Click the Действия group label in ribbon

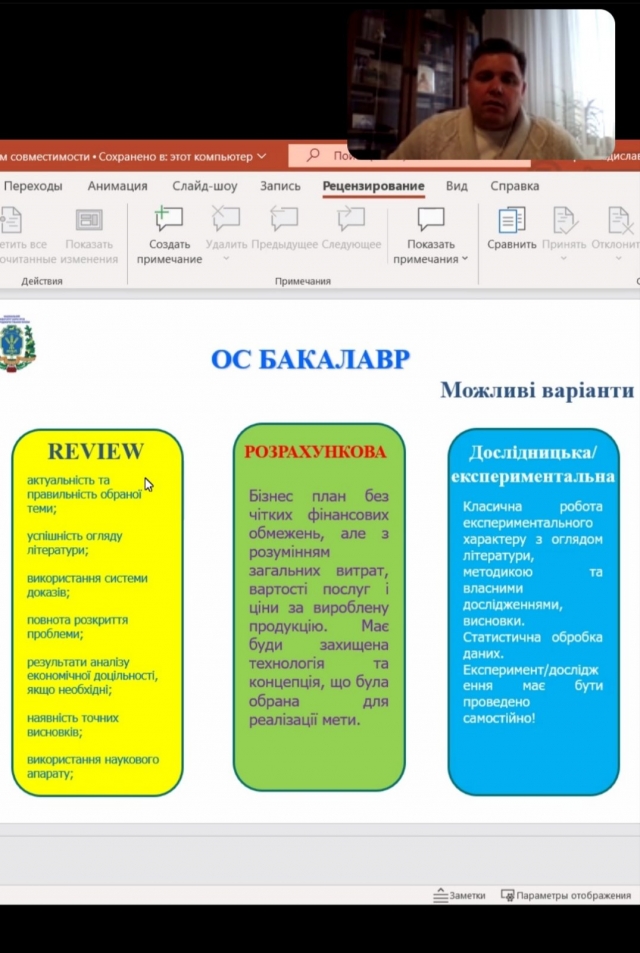pos(42,281)
